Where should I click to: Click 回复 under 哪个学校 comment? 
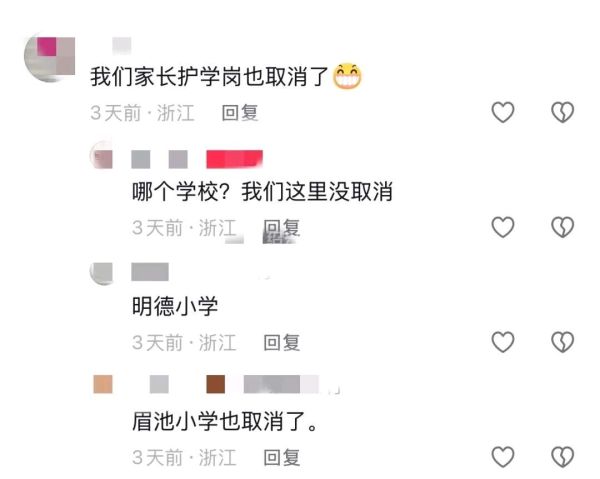point(282,228)
